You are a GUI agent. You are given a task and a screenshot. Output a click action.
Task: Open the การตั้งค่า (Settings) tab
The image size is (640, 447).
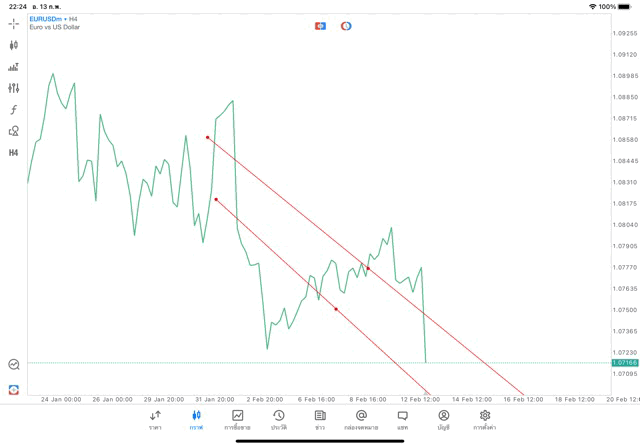(x=485, y=419)
